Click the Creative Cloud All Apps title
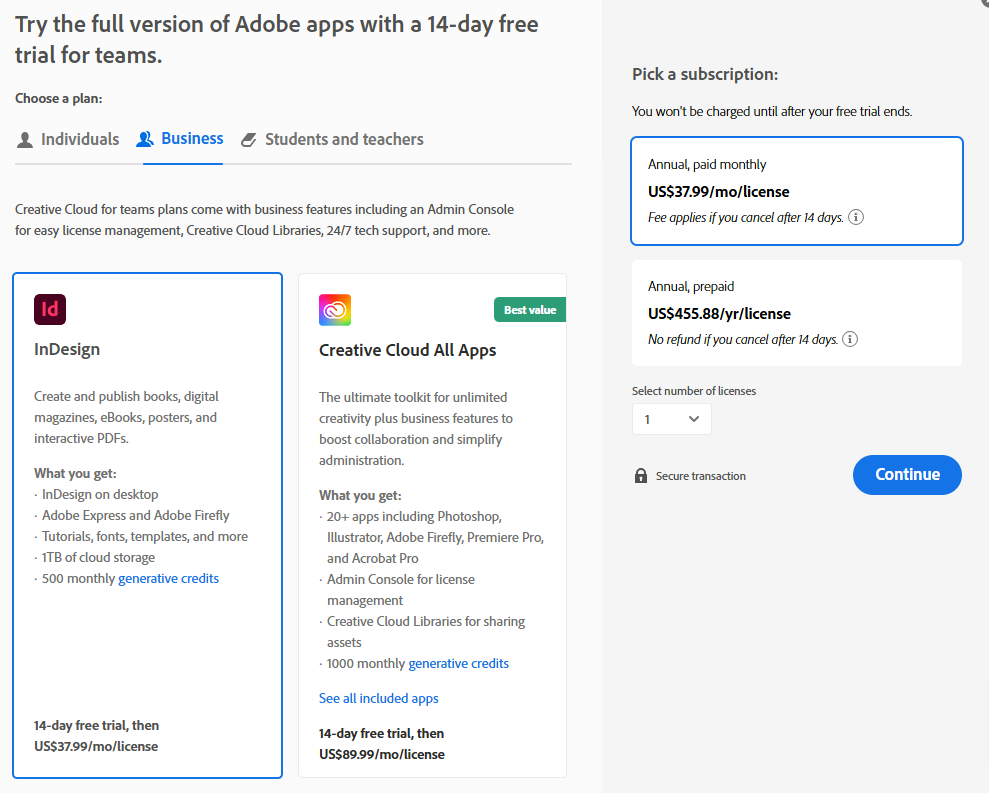 coord(407,350)
